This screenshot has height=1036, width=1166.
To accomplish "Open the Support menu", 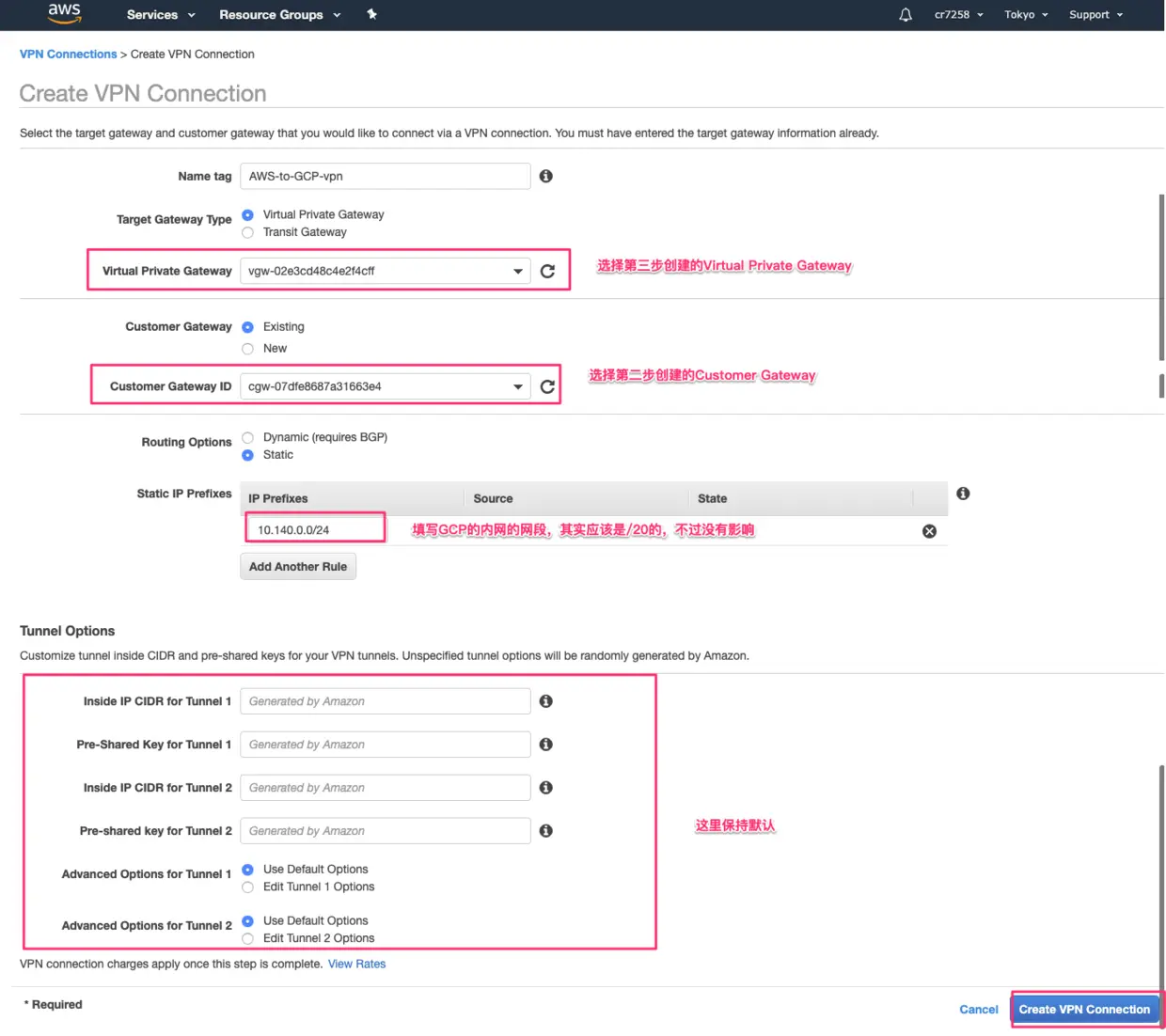I will [x=1096, y=15].
